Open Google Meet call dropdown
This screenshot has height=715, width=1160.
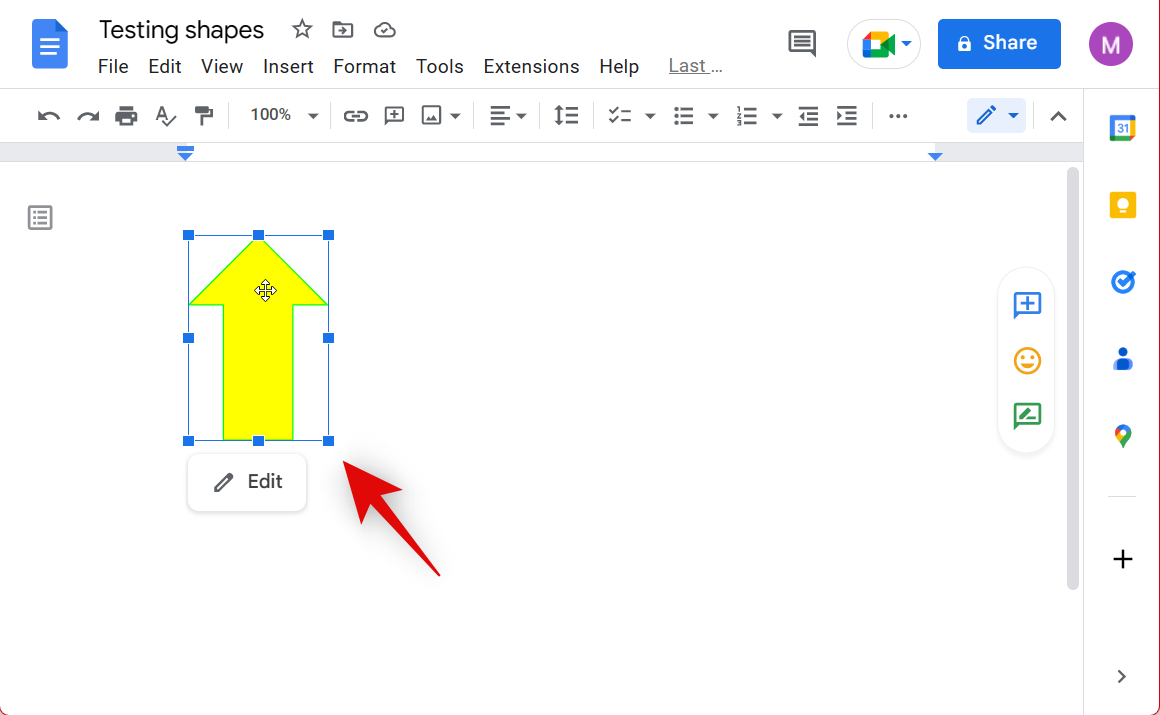pos(884,44)
